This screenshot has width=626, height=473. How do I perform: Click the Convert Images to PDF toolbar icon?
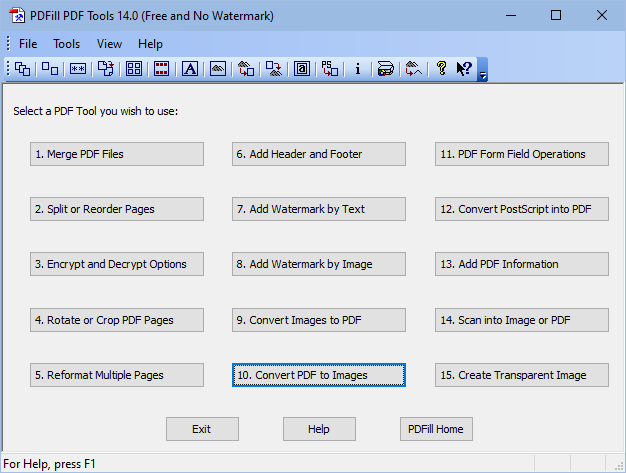[x=246, y=69]
